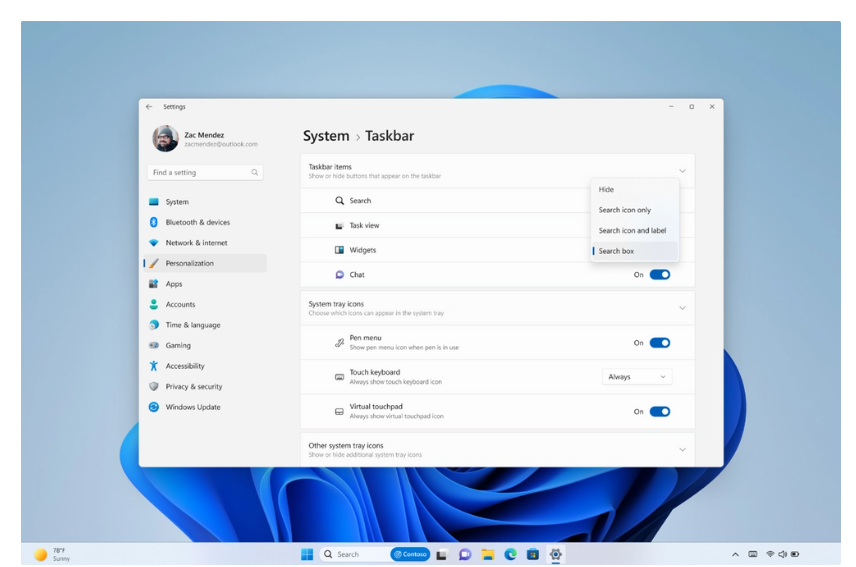
Task: Click Settings gear on the taskbar
Action: tap(556, 554)
